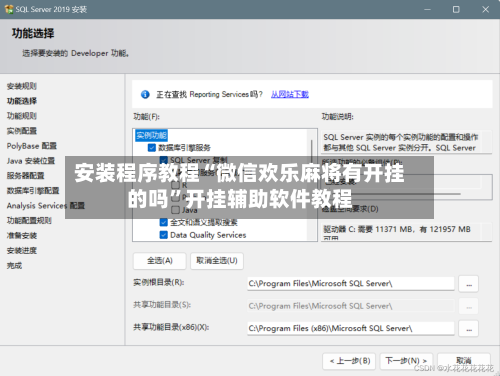500x376 pixels.
Task: Maximize the SQL Server 2019 安装 window
Action: 456,9
